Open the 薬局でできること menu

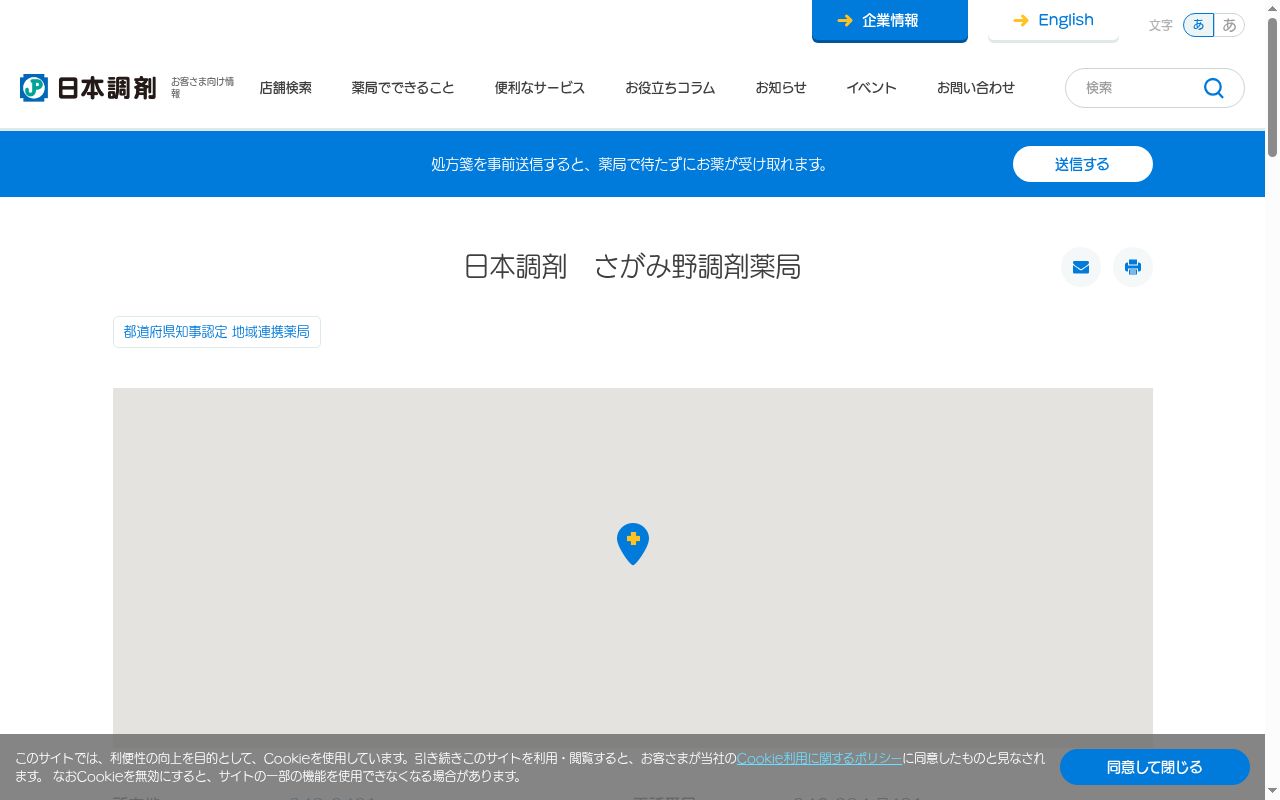coord(403,88)
